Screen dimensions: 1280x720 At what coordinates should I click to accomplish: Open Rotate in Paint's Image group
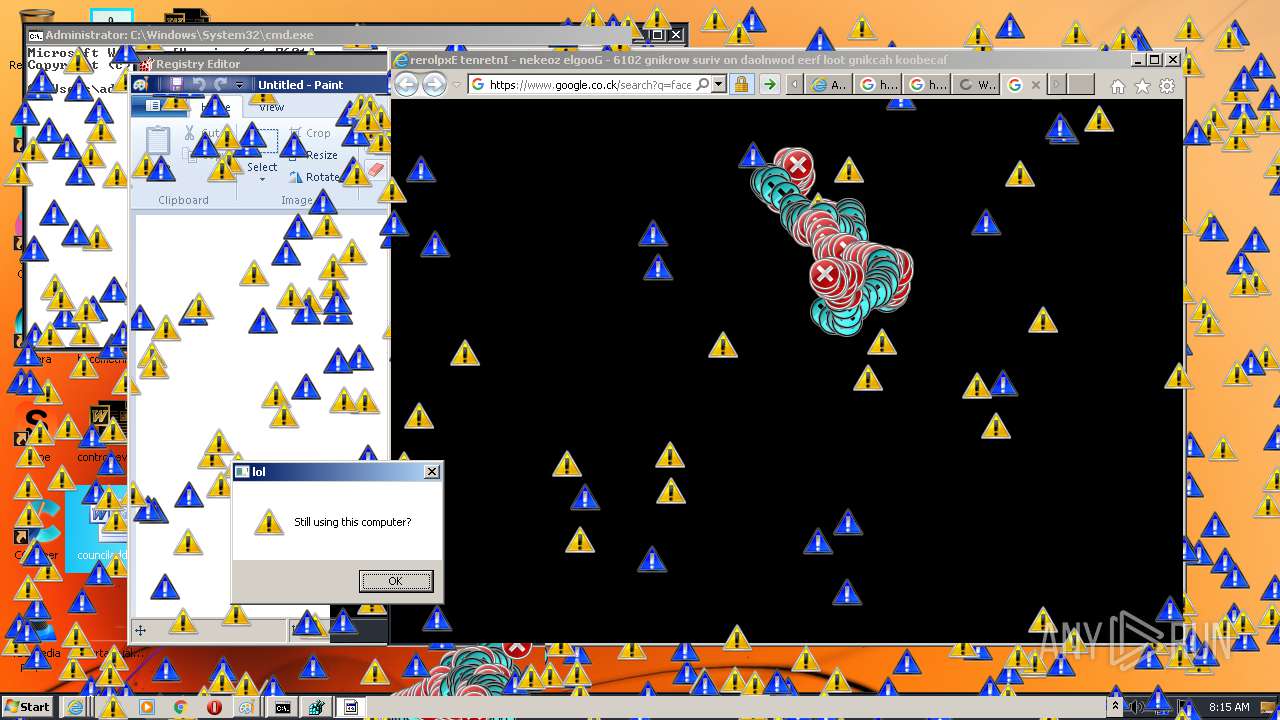[x=314, y=177]
